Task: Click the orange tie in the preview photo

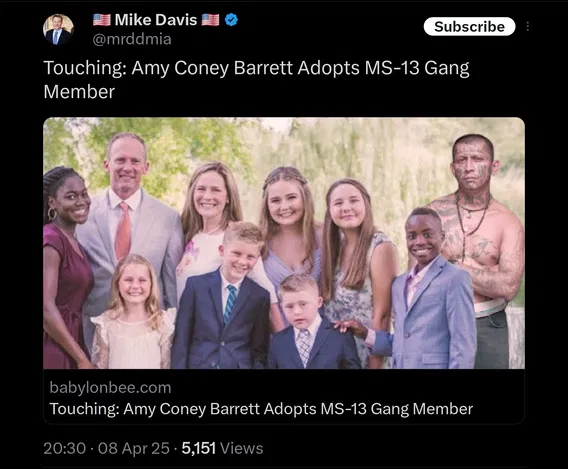Action: tap(123, 231)
